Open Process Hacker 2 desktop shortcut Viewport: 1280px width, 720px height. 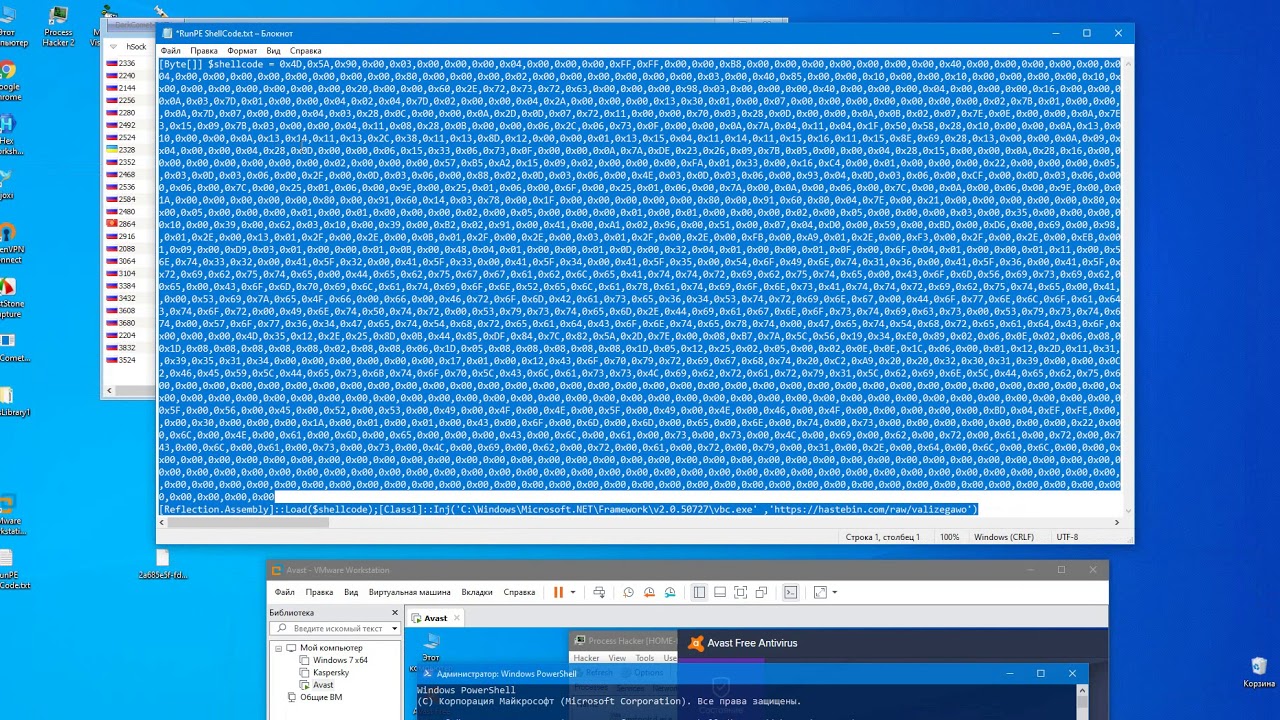[58, 27]
